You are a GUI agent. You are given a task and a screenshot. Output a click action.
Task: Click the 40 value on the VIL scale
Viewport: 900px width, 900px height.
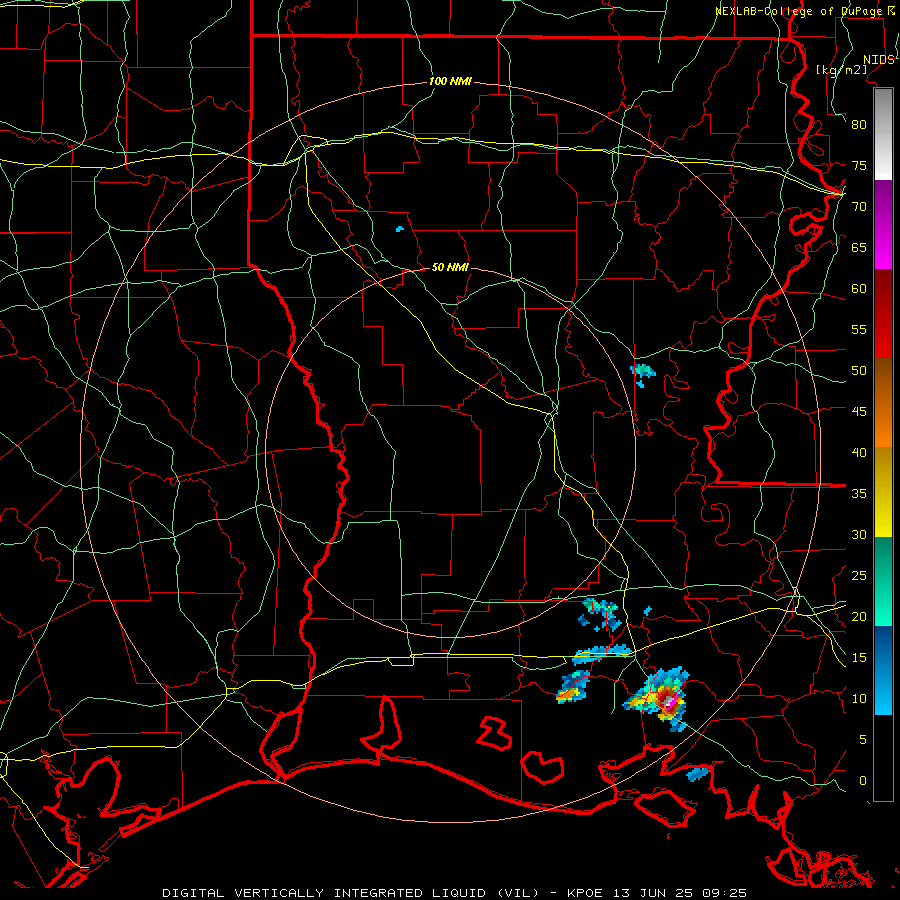[x=859, y=452]
